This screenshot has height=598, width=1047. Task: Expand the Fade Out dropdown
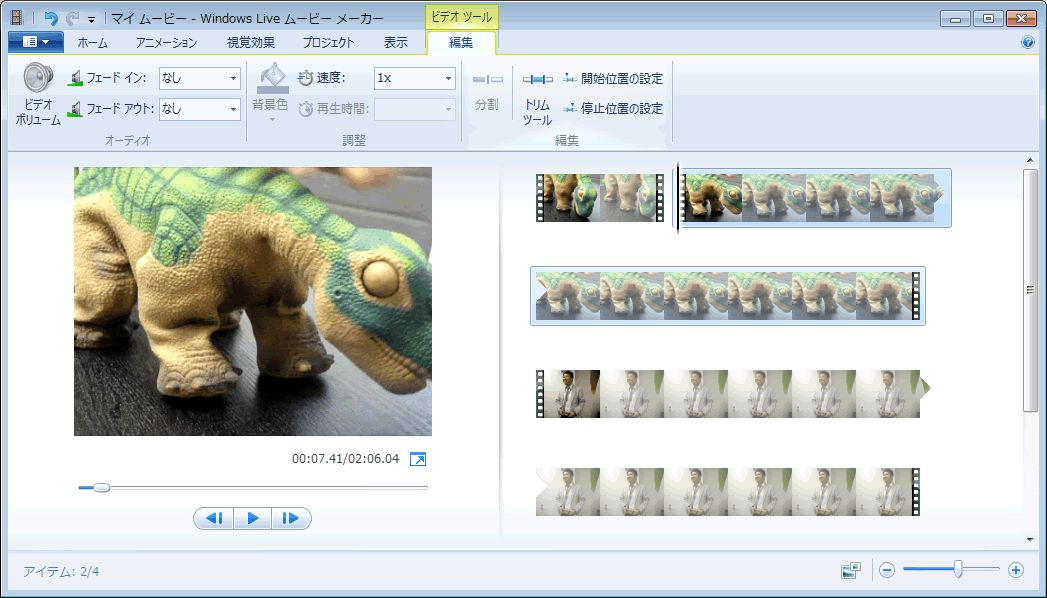pos(234,108)
